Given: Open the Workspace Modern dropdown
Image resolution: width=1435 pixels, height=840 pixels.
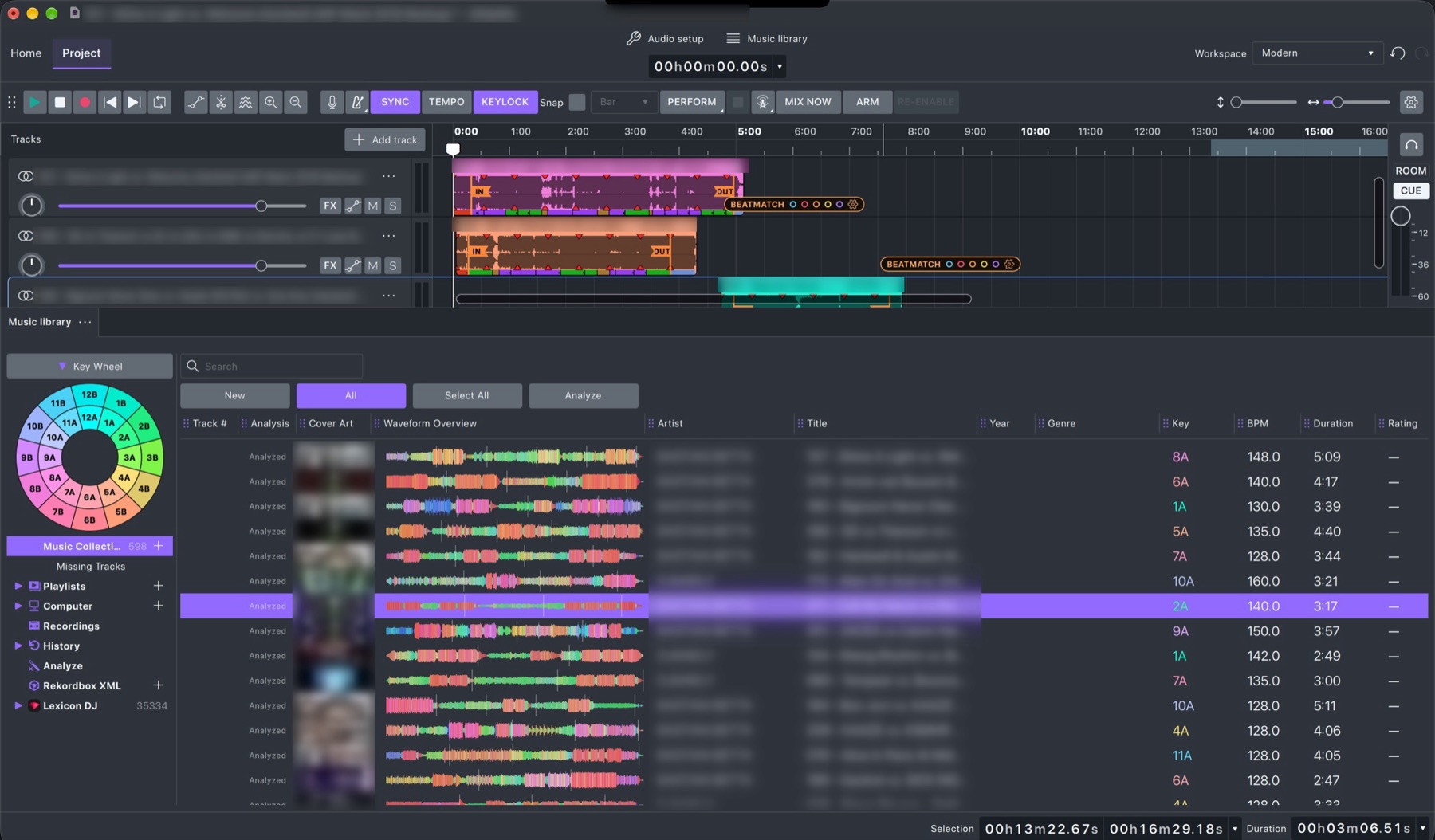Looking at the screenshot, I should click(1317, 53).
